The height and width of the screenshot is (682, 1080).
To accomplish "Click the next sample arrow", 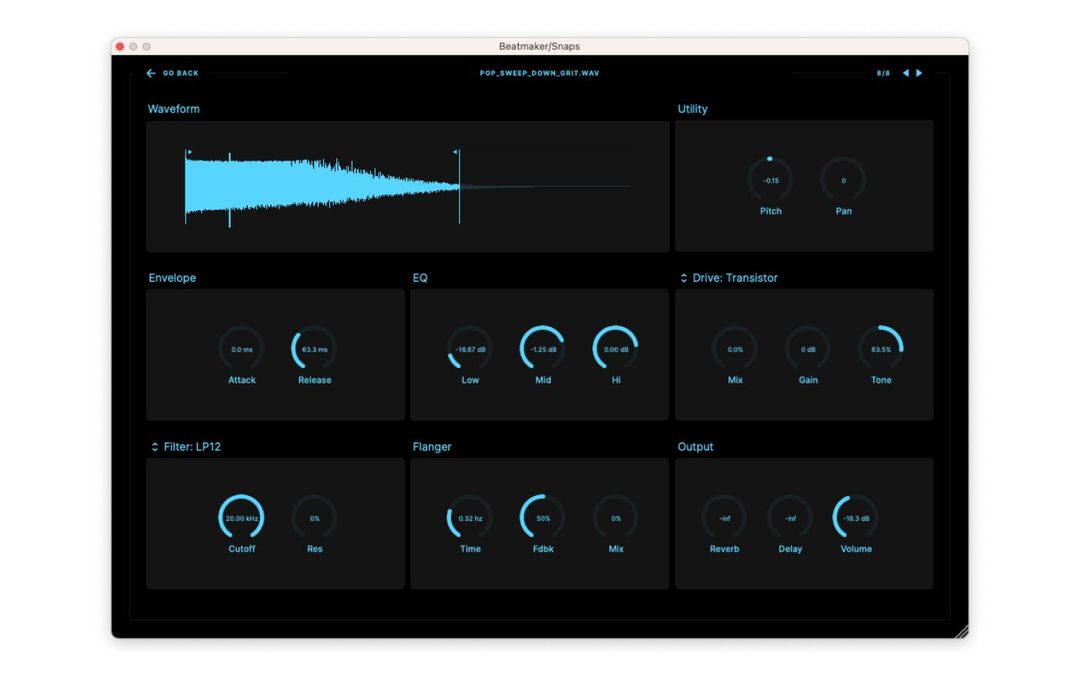I will (919, 73).
